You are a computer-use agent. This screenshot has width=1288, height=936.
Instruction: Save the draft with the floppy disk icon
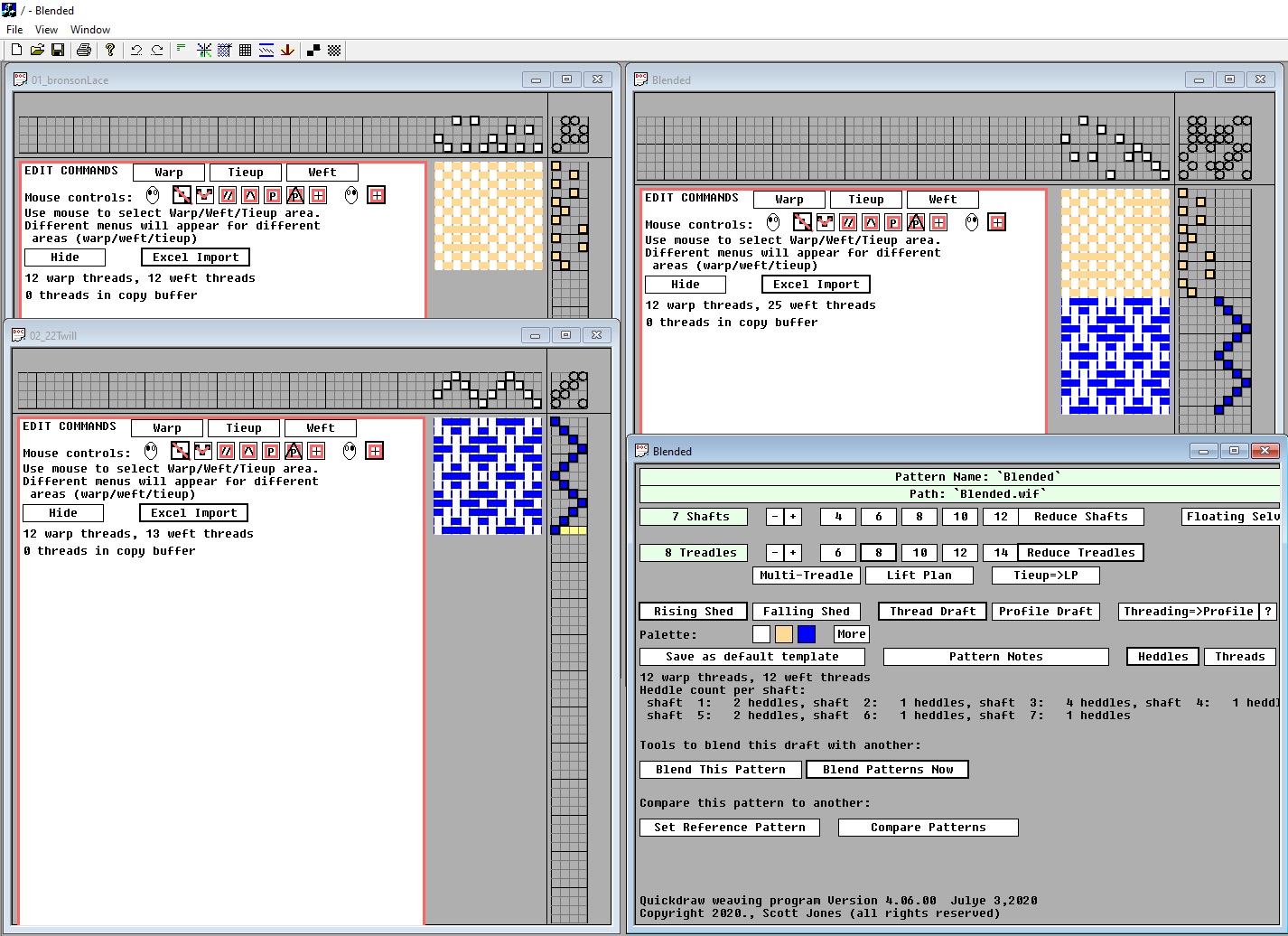point(57,51)
